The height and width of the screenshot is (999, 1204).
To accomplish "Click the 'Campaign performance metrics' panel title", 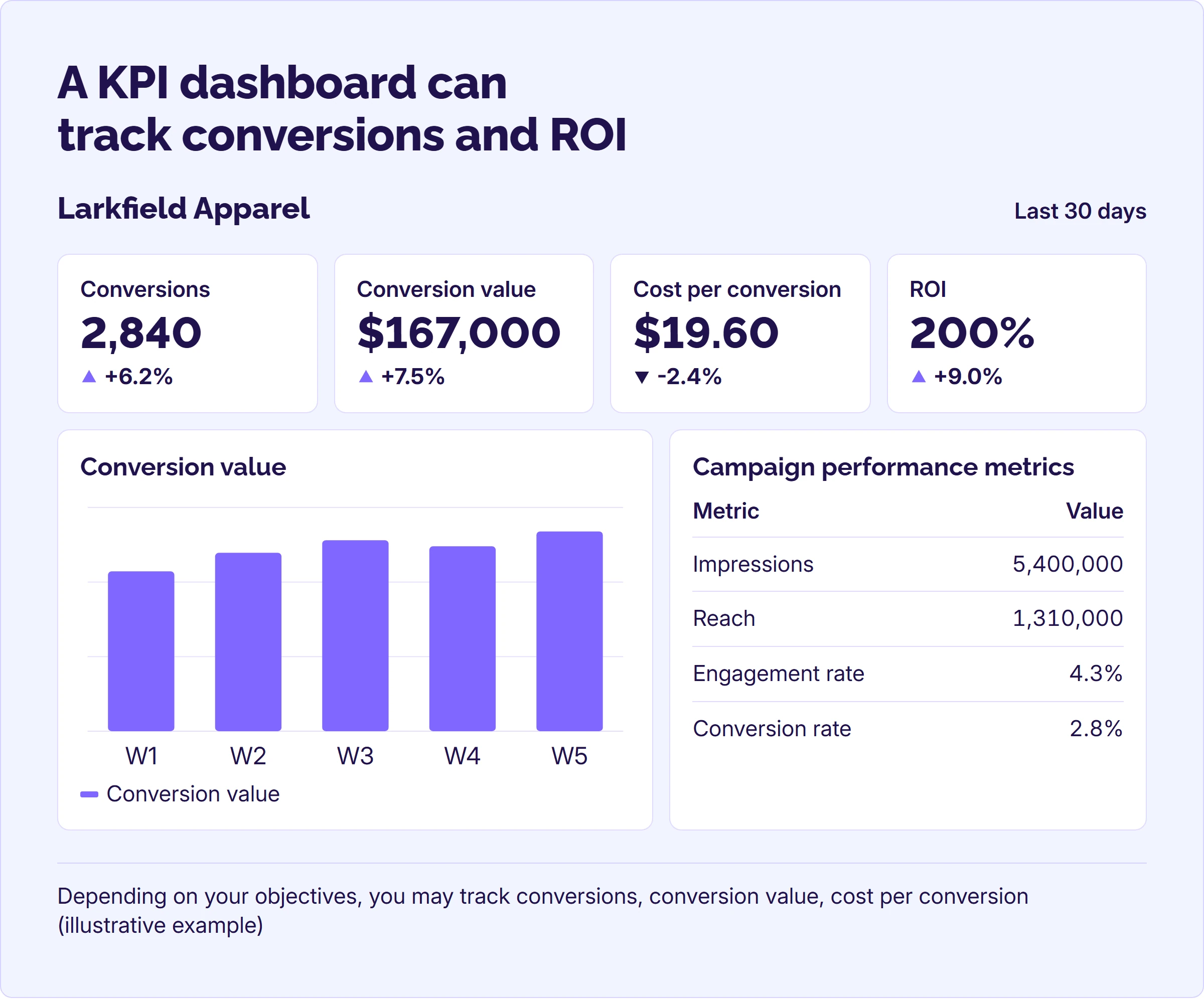I will (x=883, y=468).
